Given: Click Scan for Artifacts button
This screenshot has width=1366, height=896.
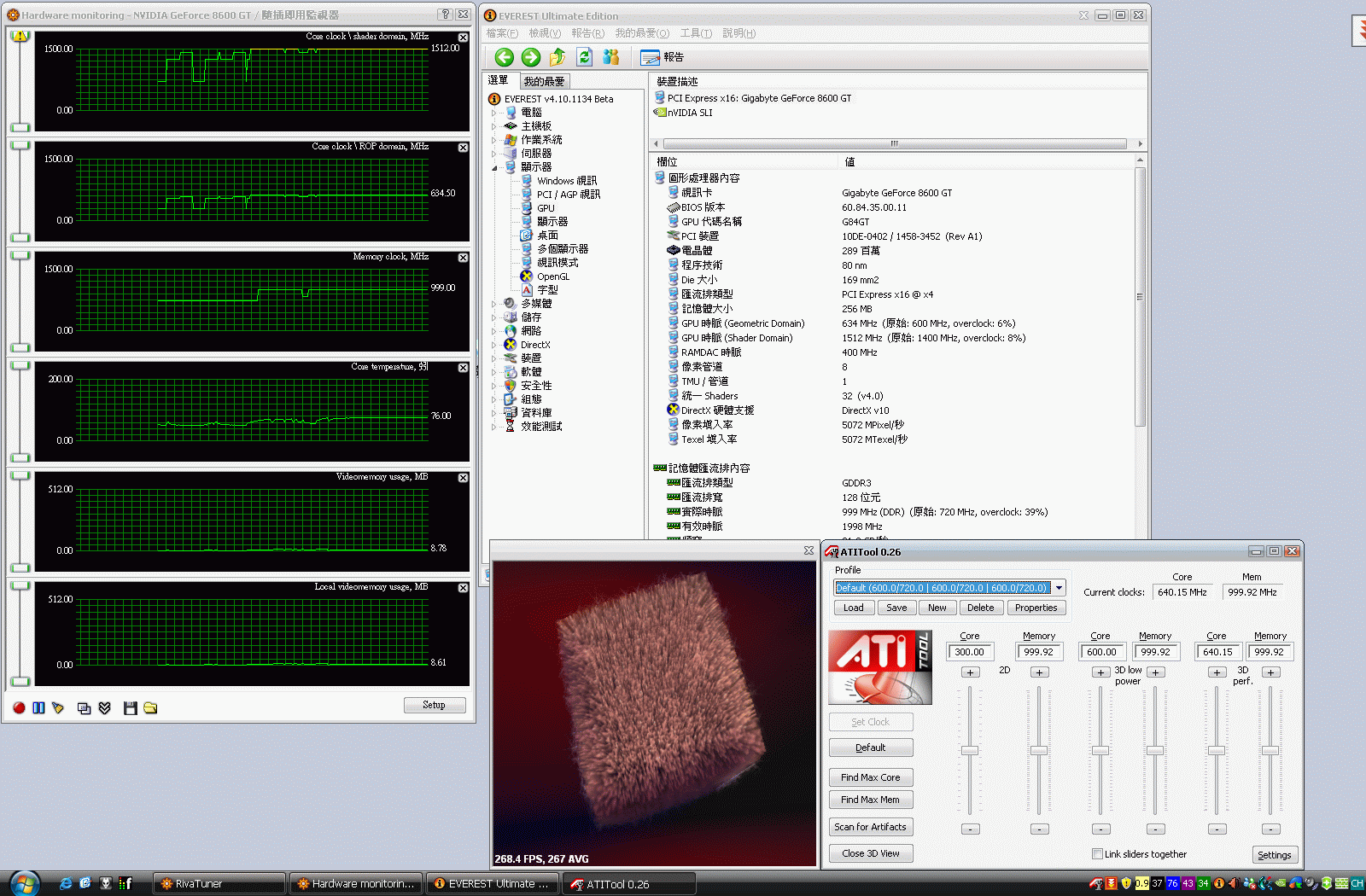Looking at the screenshot, I should tap(871, 827).
